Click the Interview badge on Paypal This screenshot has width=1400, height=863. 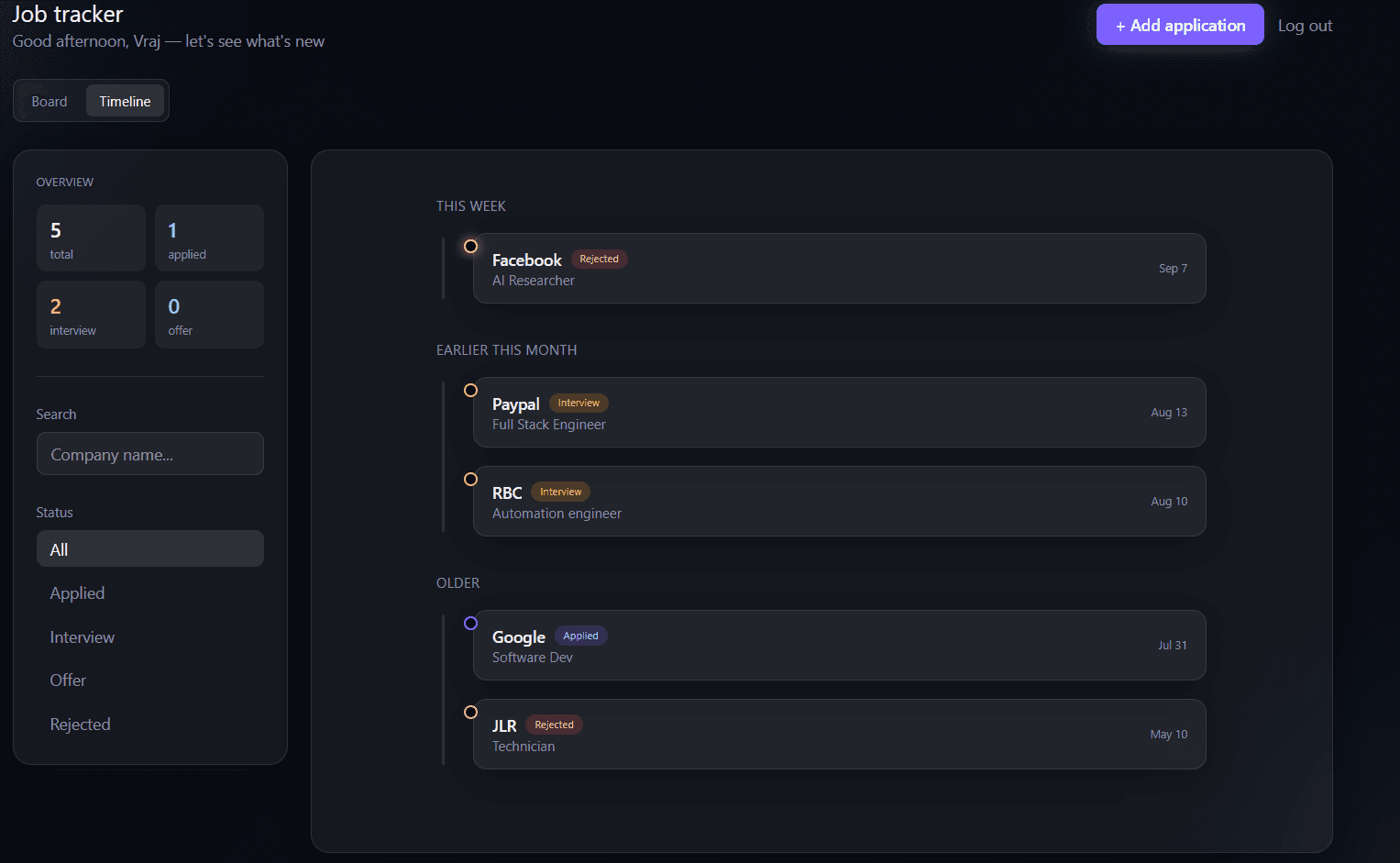coord(579,403)
